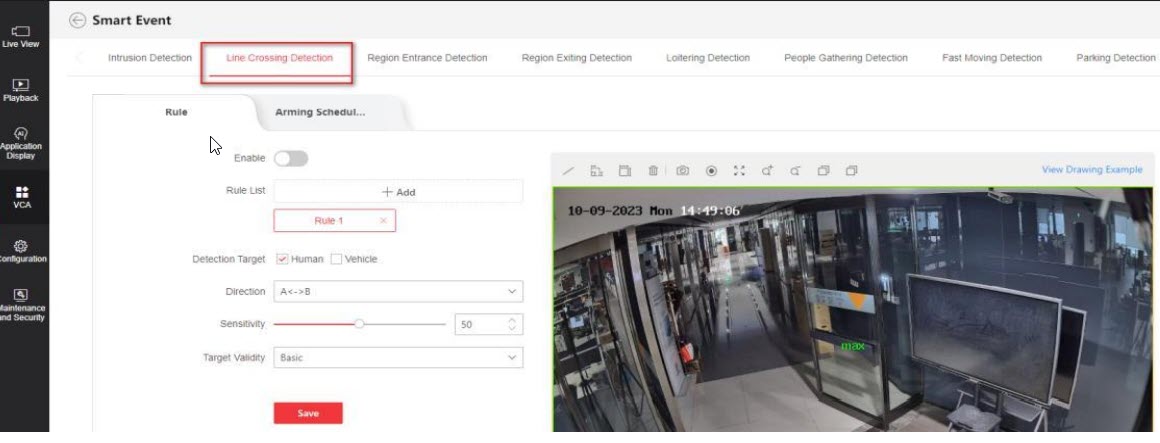This screenshot has width=1160, height=443.
Task: Uncheck the Human detection target checkbox
Action: [282, 259]
